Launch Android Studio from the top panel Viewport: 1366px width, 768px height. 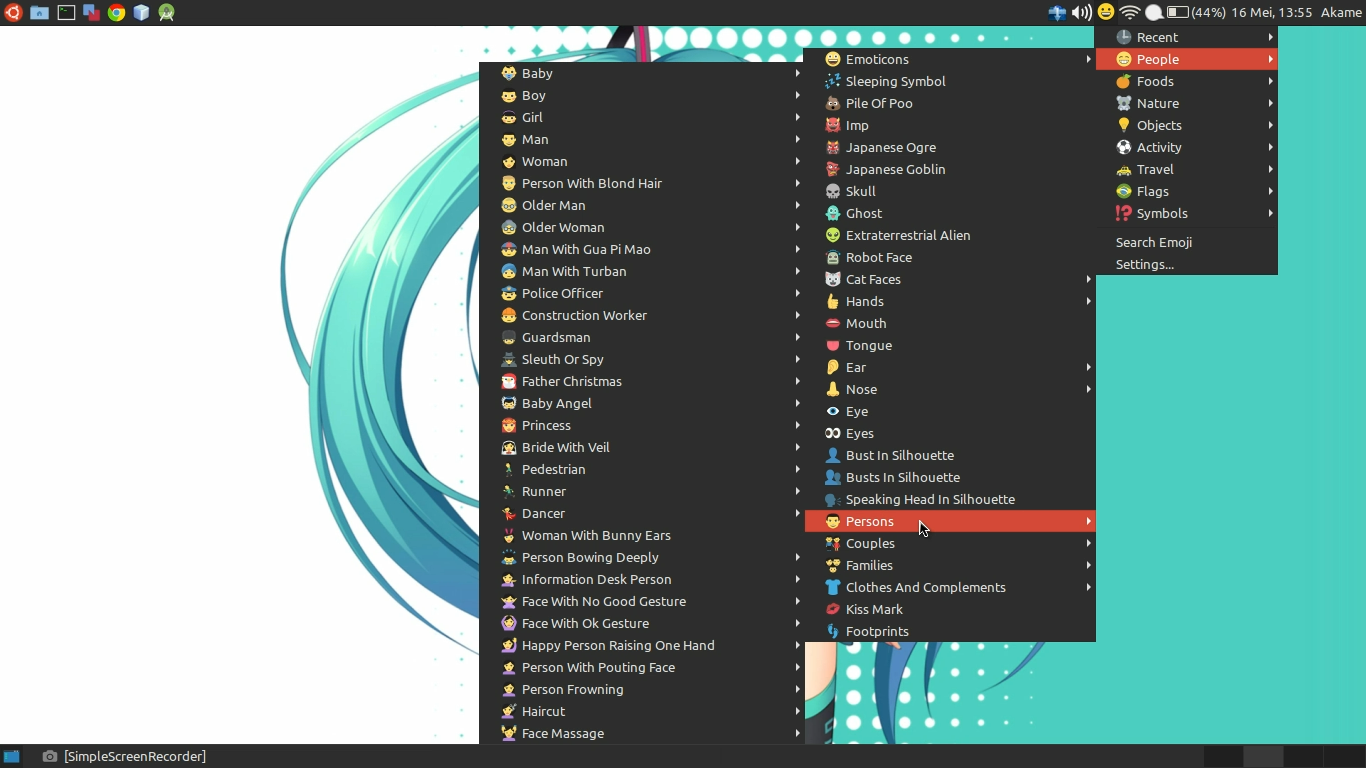tap(166, 13)
